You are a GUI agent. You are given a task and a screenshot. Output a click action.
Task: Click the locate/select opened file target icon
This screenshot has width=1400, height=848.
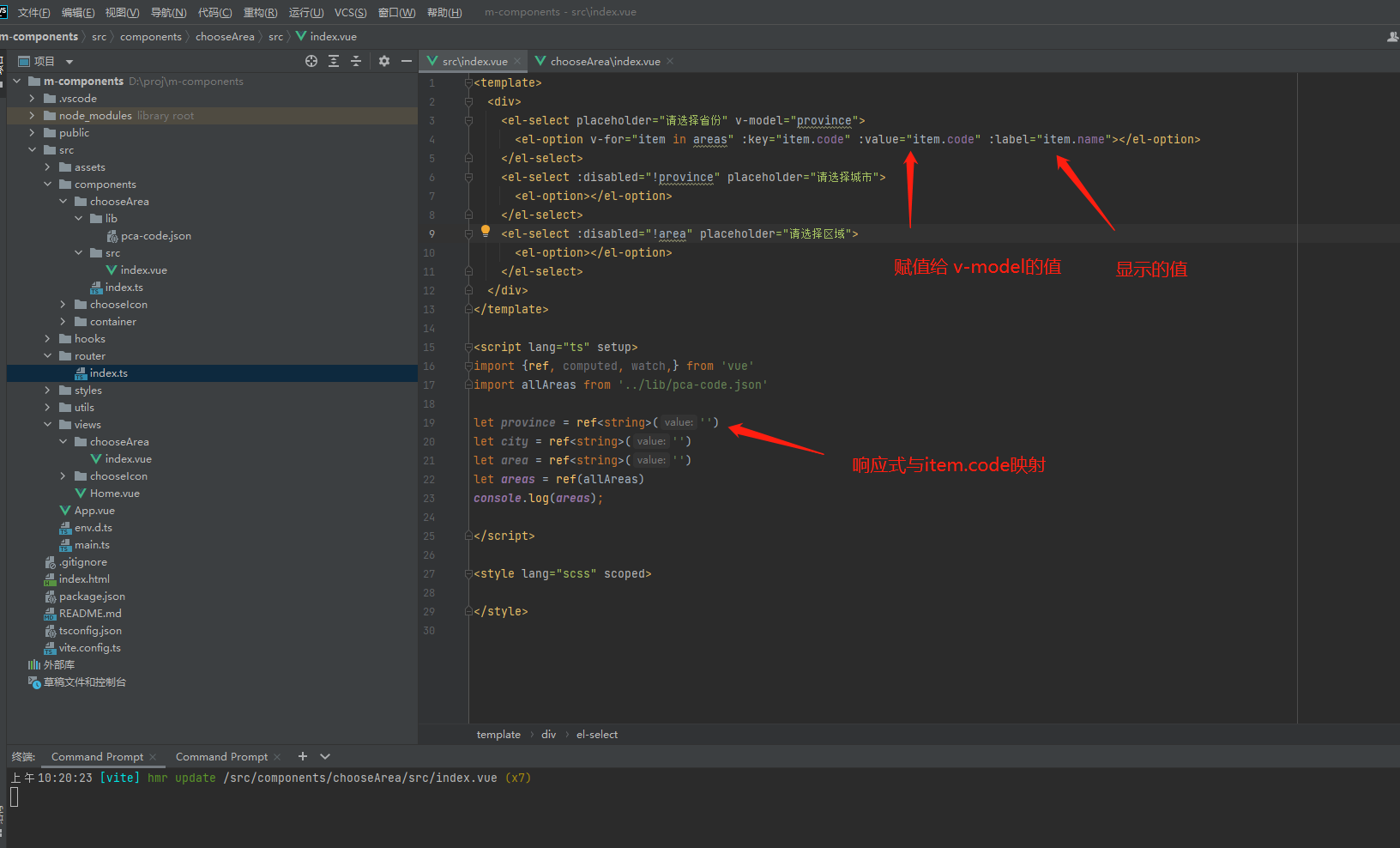point(311,61)
